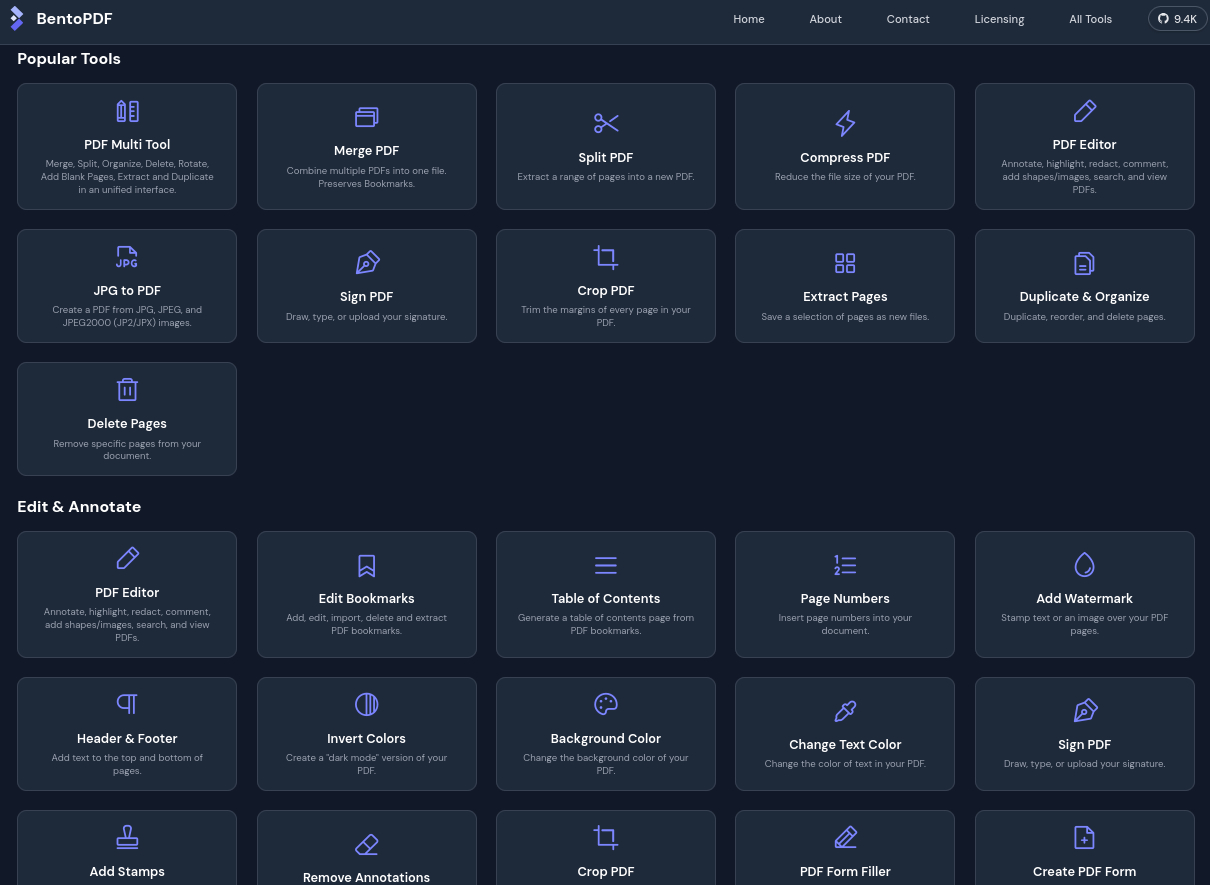Launch the Page Numbers tool card
Viewport: 1210px width, 885px height.
pos(845,594)
